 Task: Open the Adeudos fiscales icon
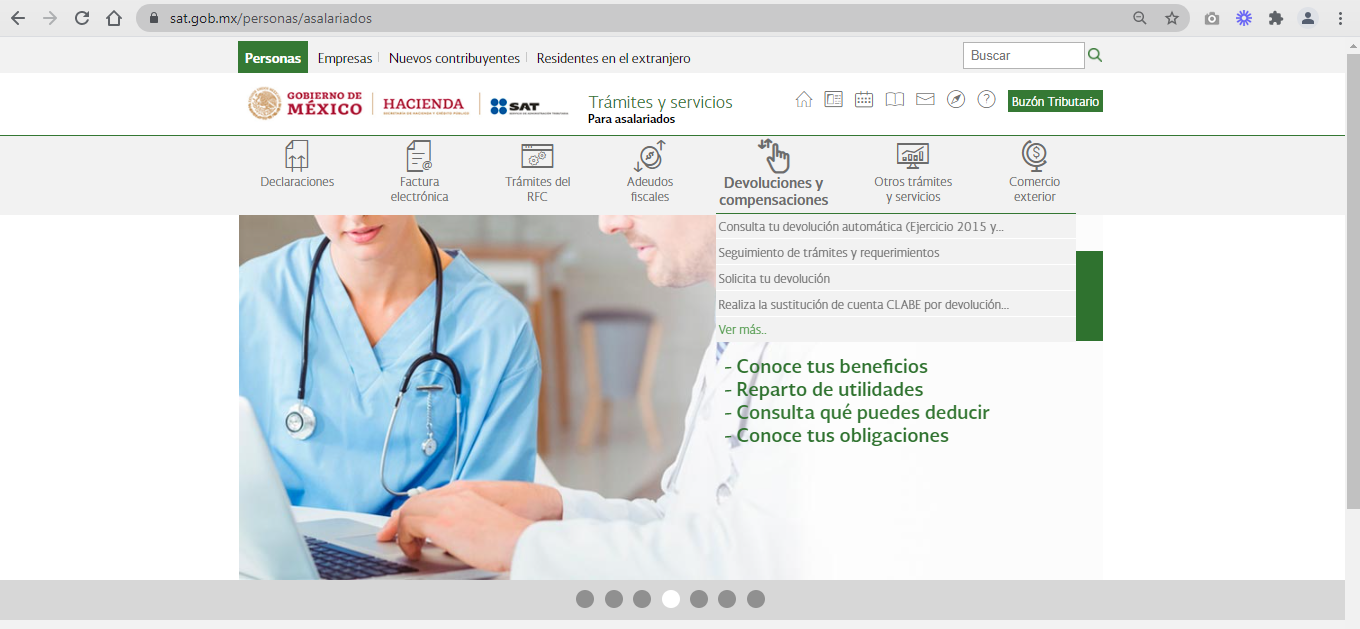point(650,156)
